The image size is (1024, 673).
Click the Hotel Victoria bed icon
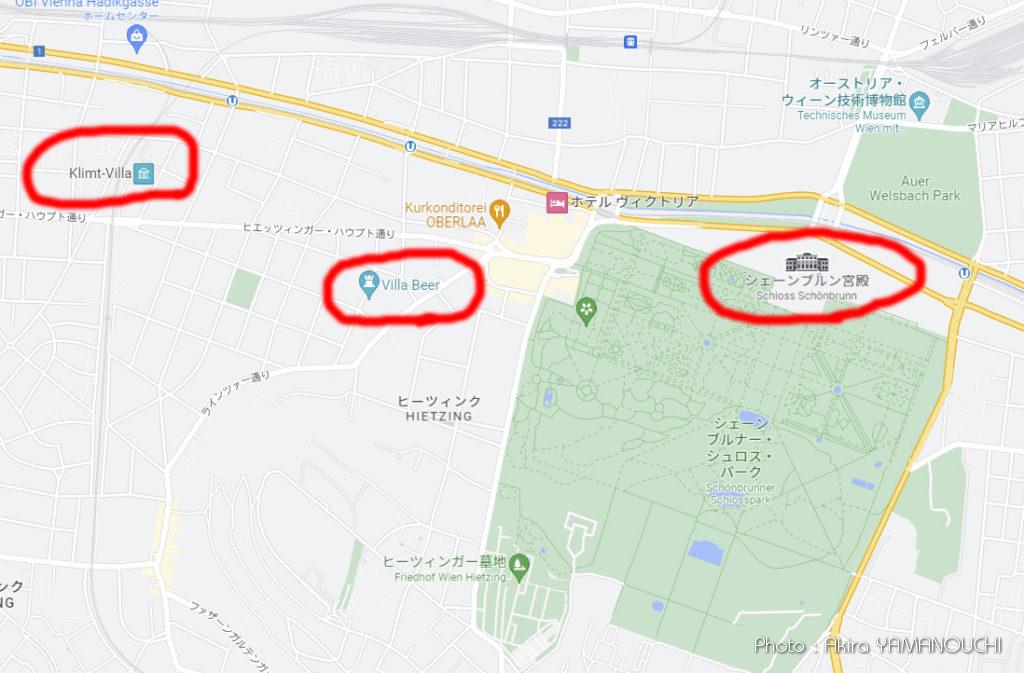pyautogui.click(x=556, y=203)
